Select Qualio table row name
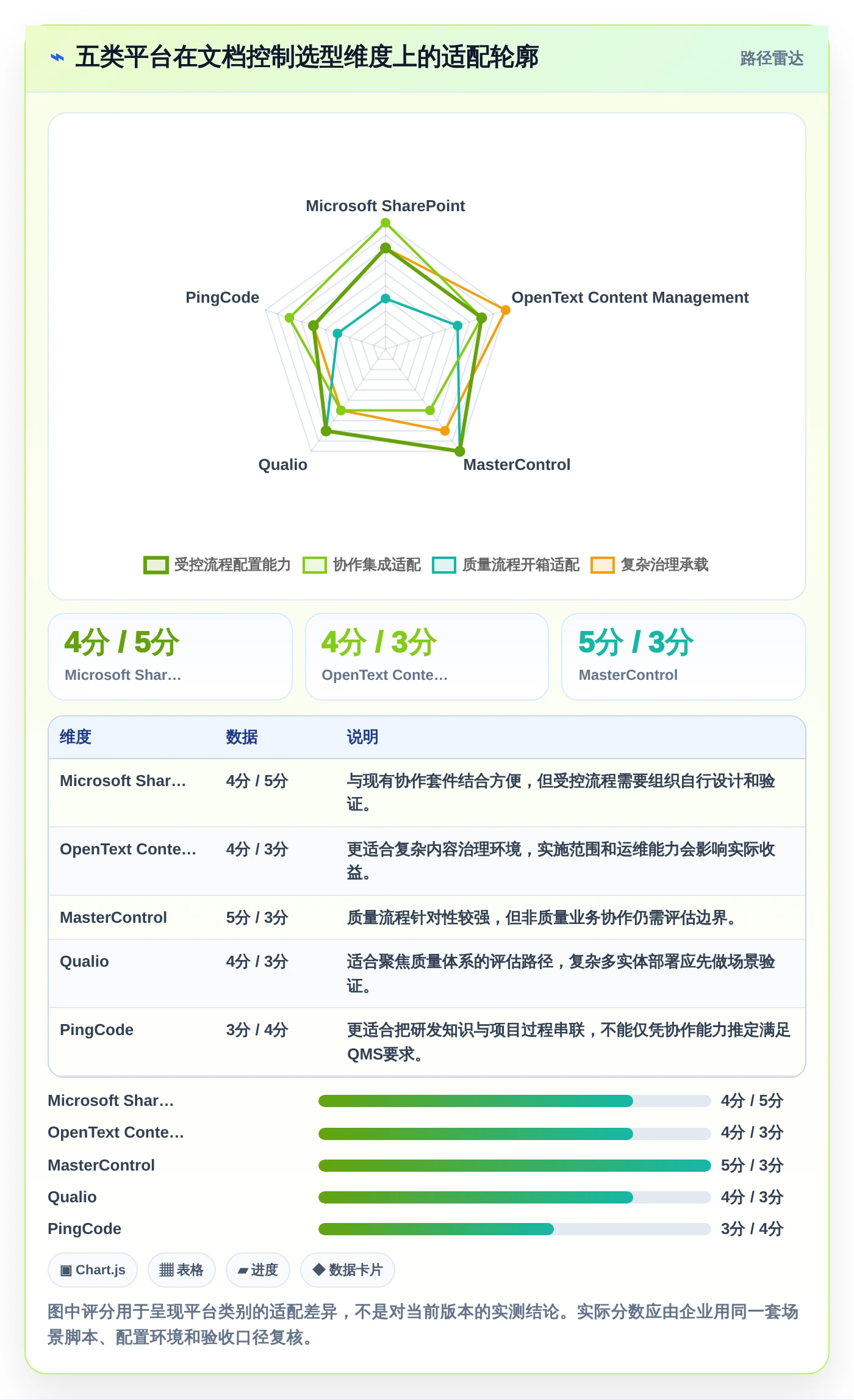Screen dimensions: 854x1400 84,962
